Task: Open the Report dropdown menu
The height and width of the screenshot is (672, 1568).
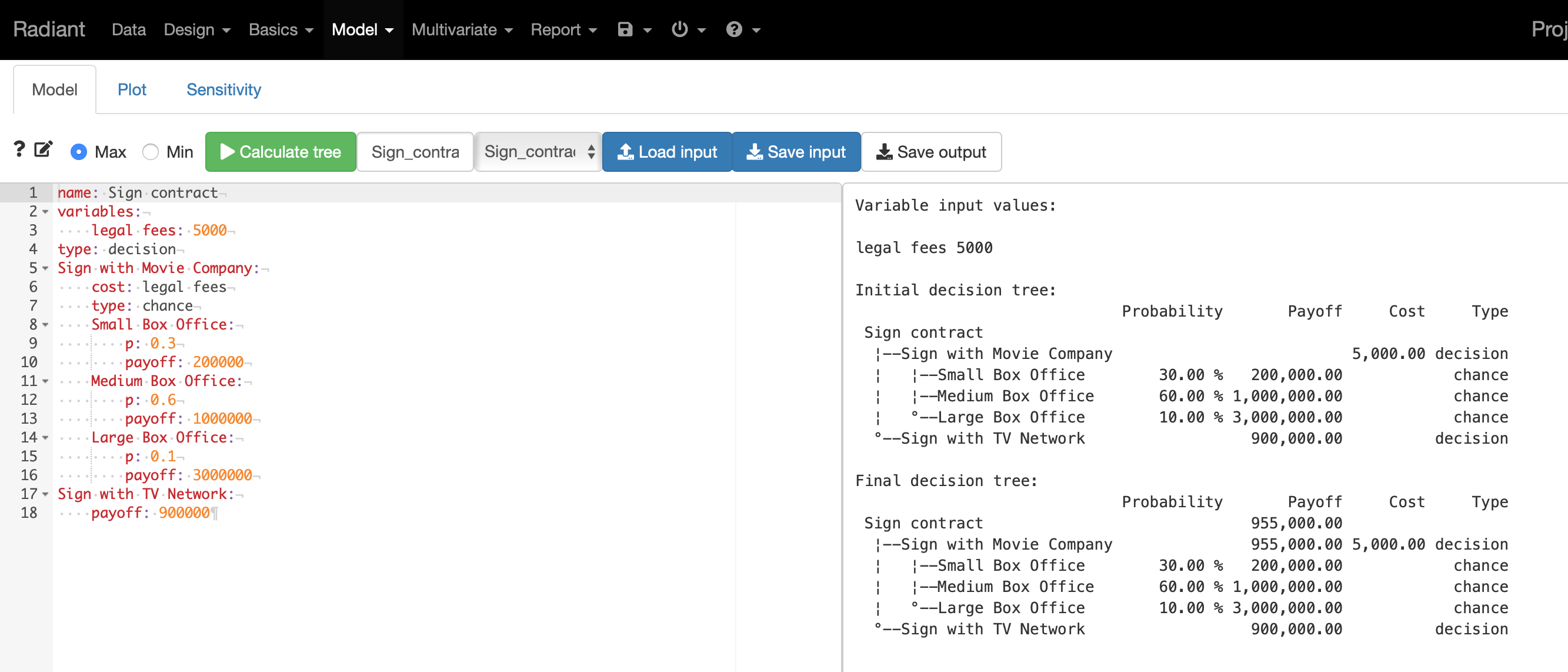Action: 563,29
